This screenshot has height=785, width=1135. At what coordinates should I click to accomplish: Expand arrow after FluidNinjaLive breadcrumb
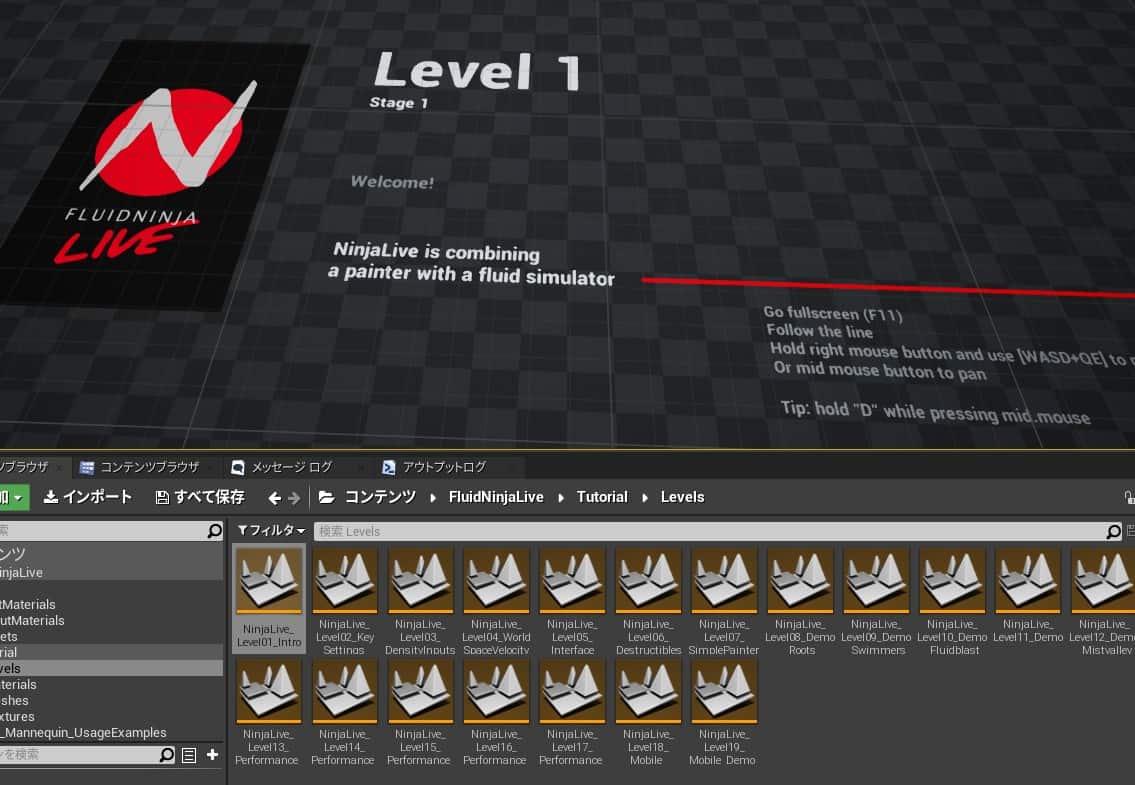pos(561,498)
